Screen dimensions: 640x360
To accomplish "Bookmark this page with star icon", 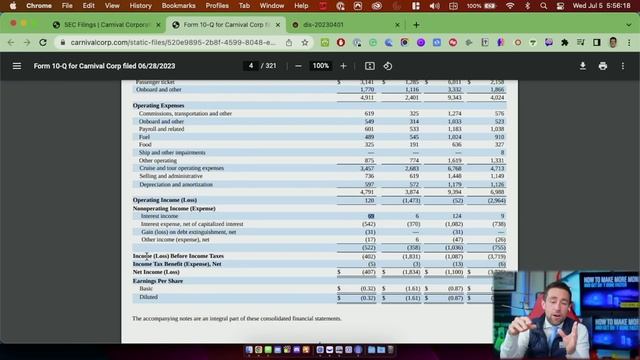I will [x=305, y=42].
